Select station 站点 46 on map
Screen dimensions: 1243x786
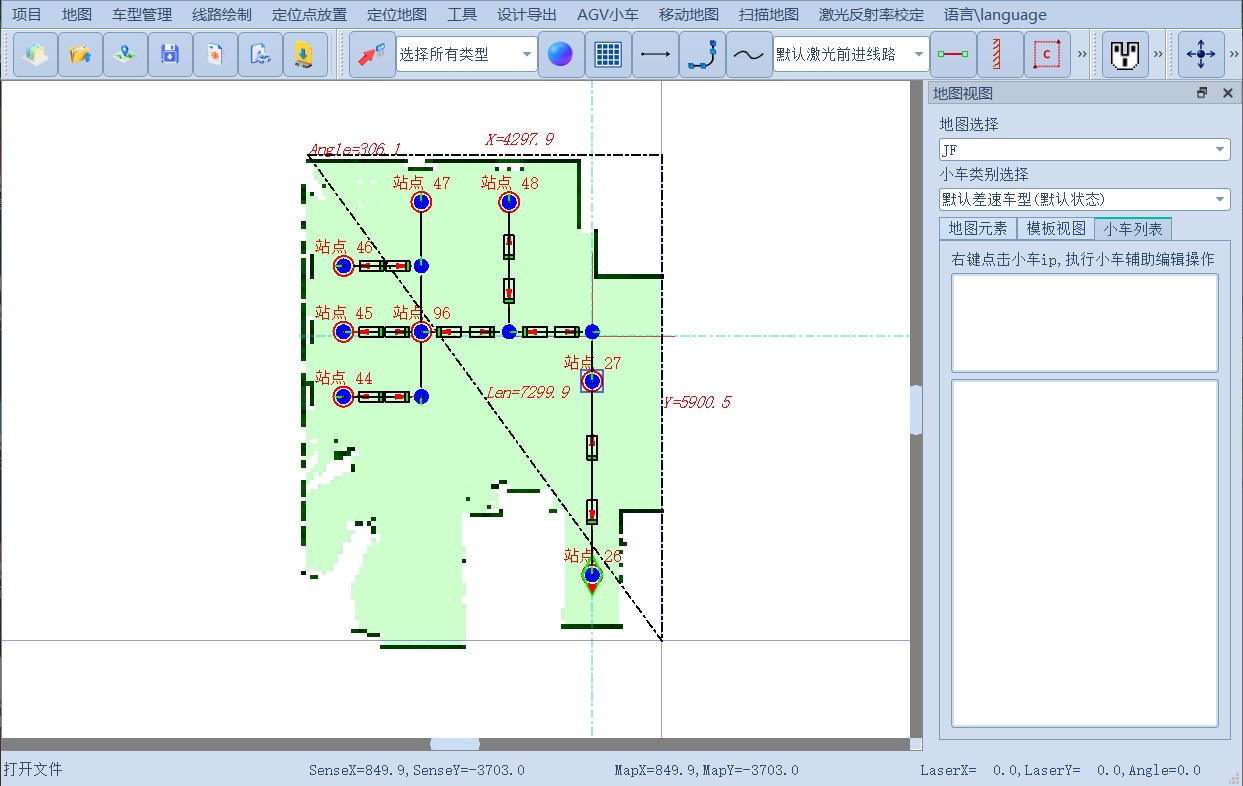343,265
